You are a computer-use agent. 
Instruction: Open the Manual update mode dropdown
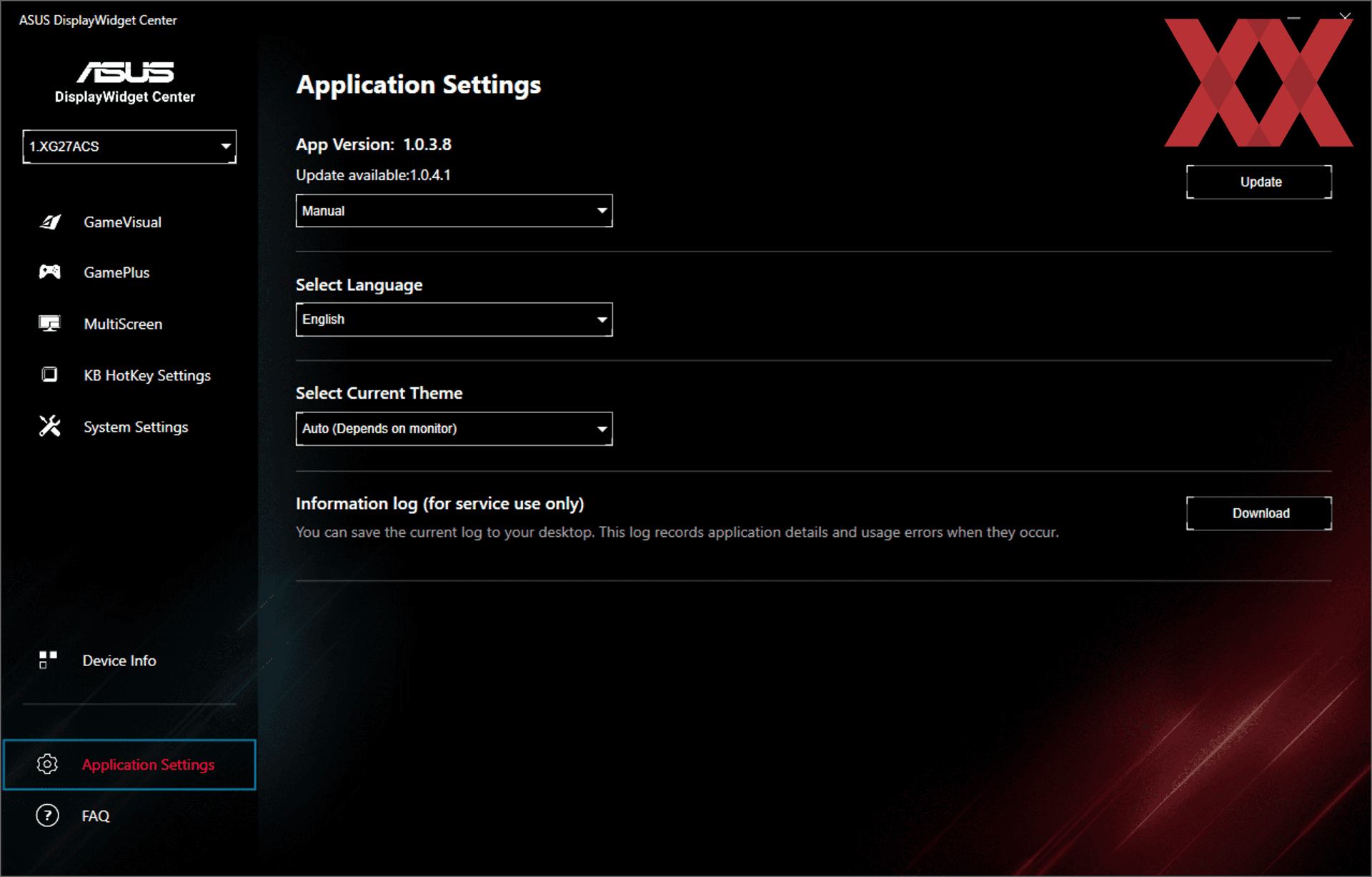[454, 211]
